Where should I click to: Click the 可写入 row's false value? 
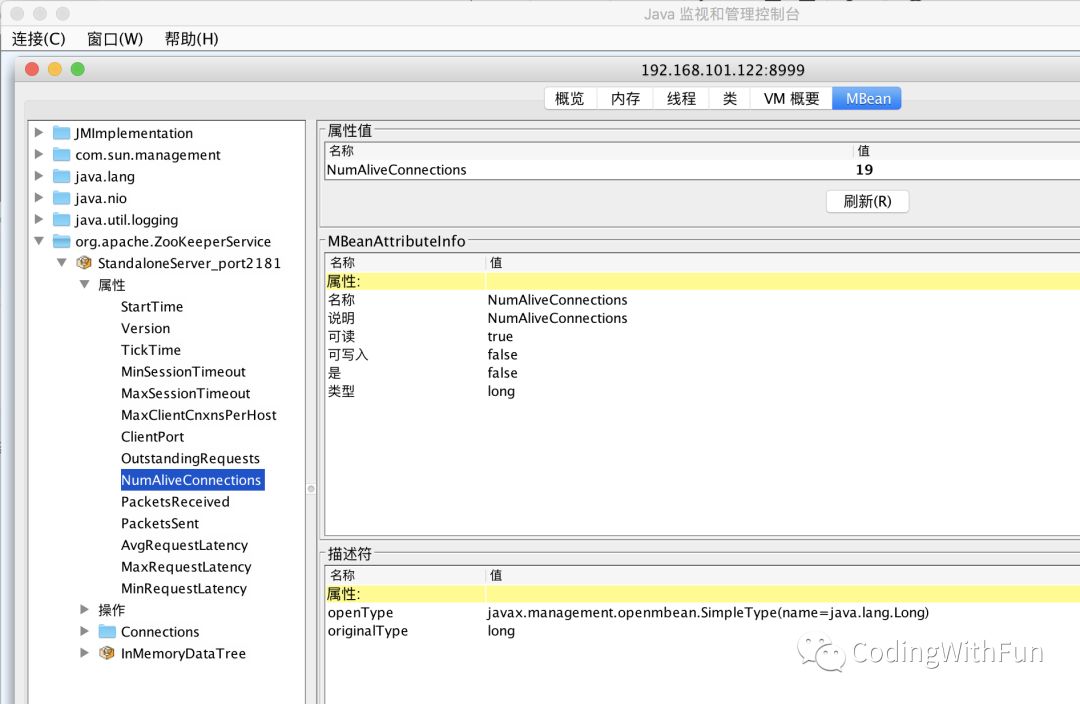point(502,354)
